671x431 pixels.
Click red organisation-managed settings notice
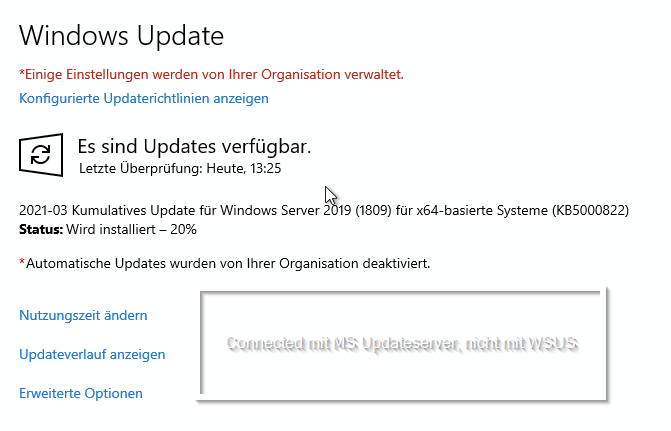(x=211, y=74)
